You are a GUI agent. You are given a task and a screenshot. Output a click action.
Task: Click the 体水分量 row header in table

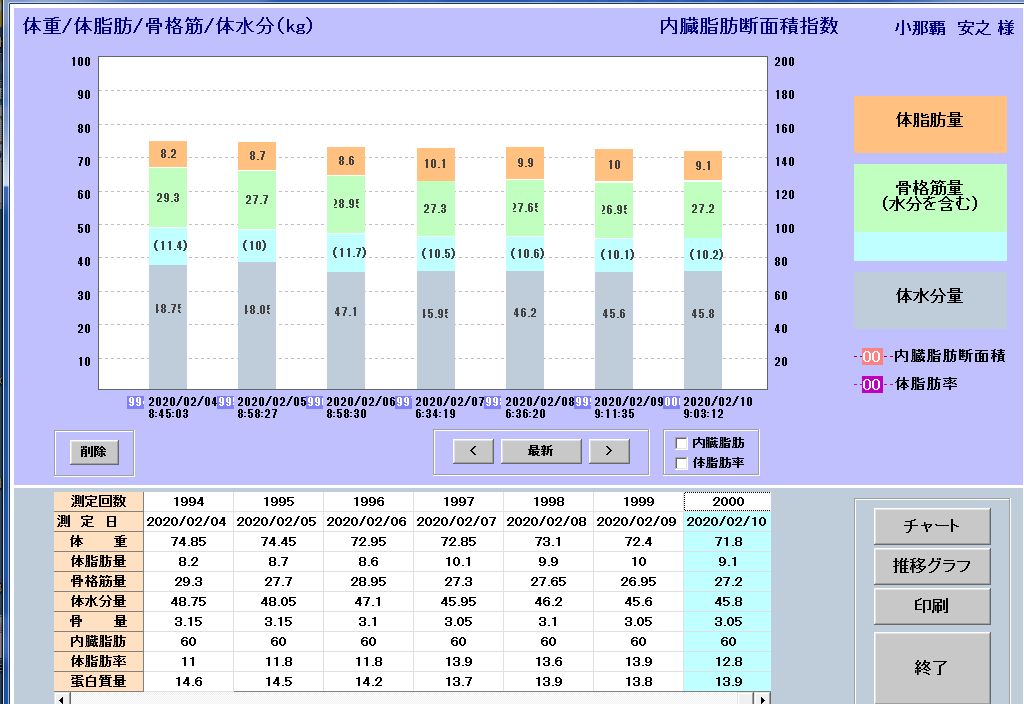coord(99,601)
